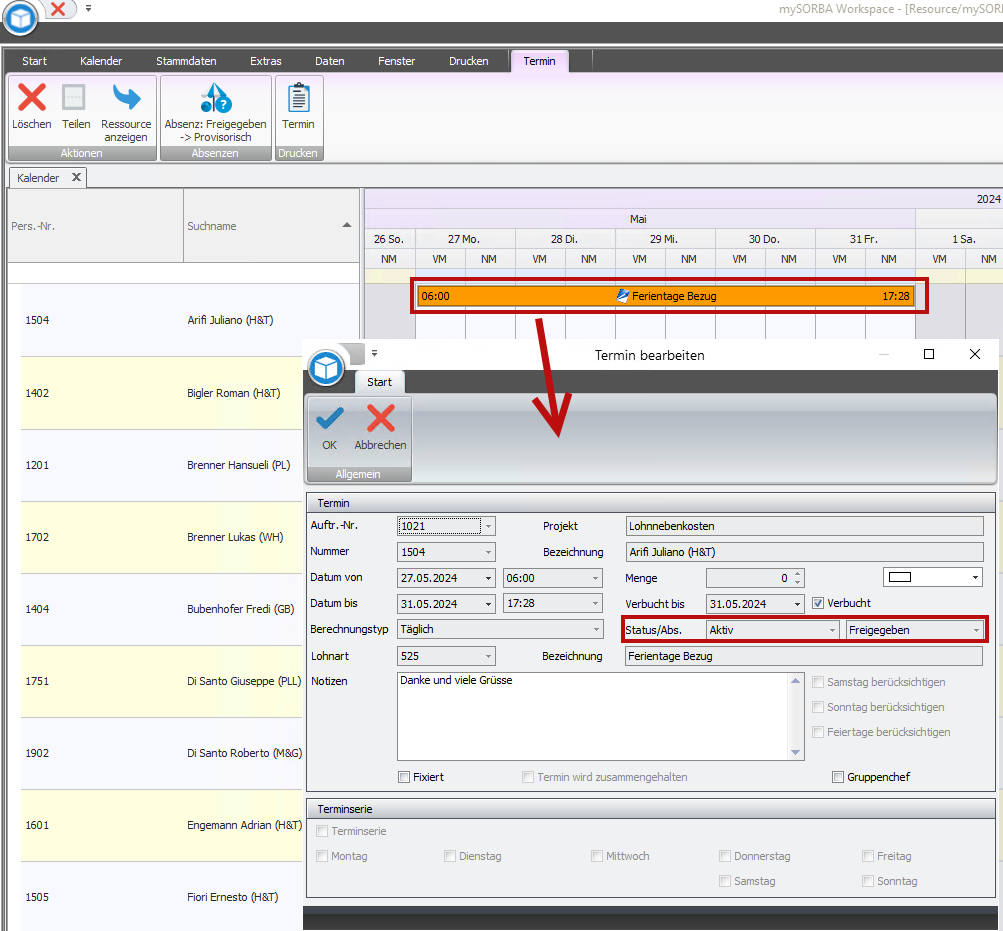Click the mySORBA cube logo in main window

(x=20, y=18)
